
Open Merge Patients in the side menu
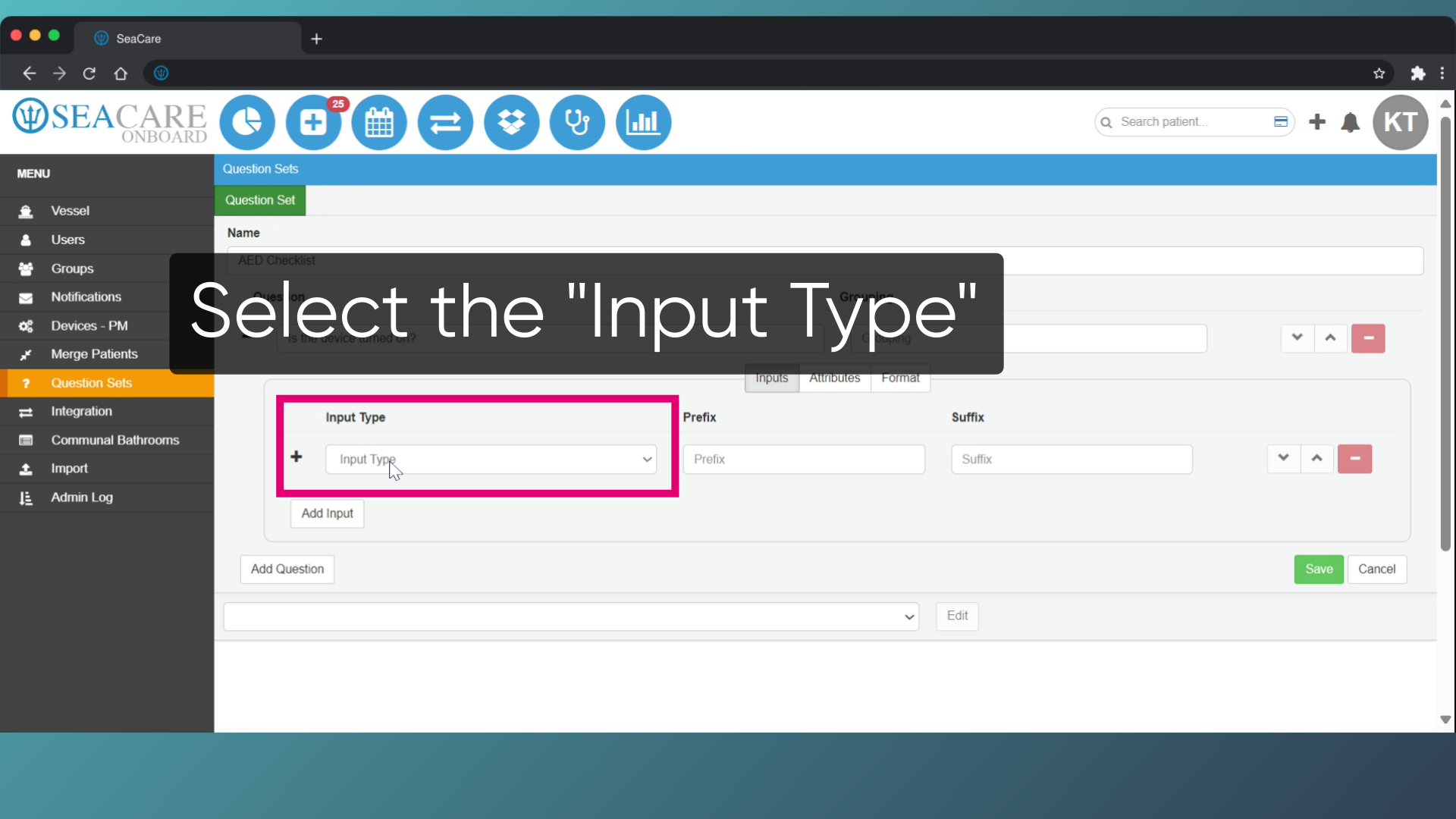pos(107,354)
